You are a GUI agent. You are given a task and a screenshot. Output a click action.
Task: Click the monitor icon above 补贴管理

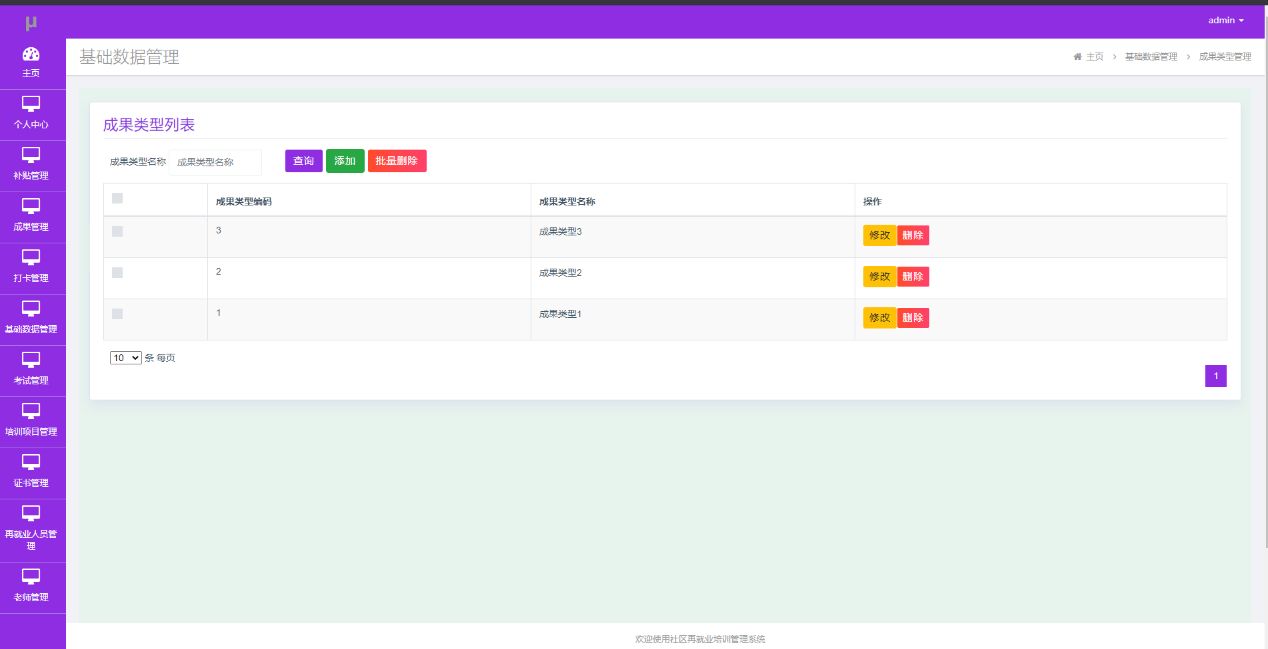pos(31,155)
